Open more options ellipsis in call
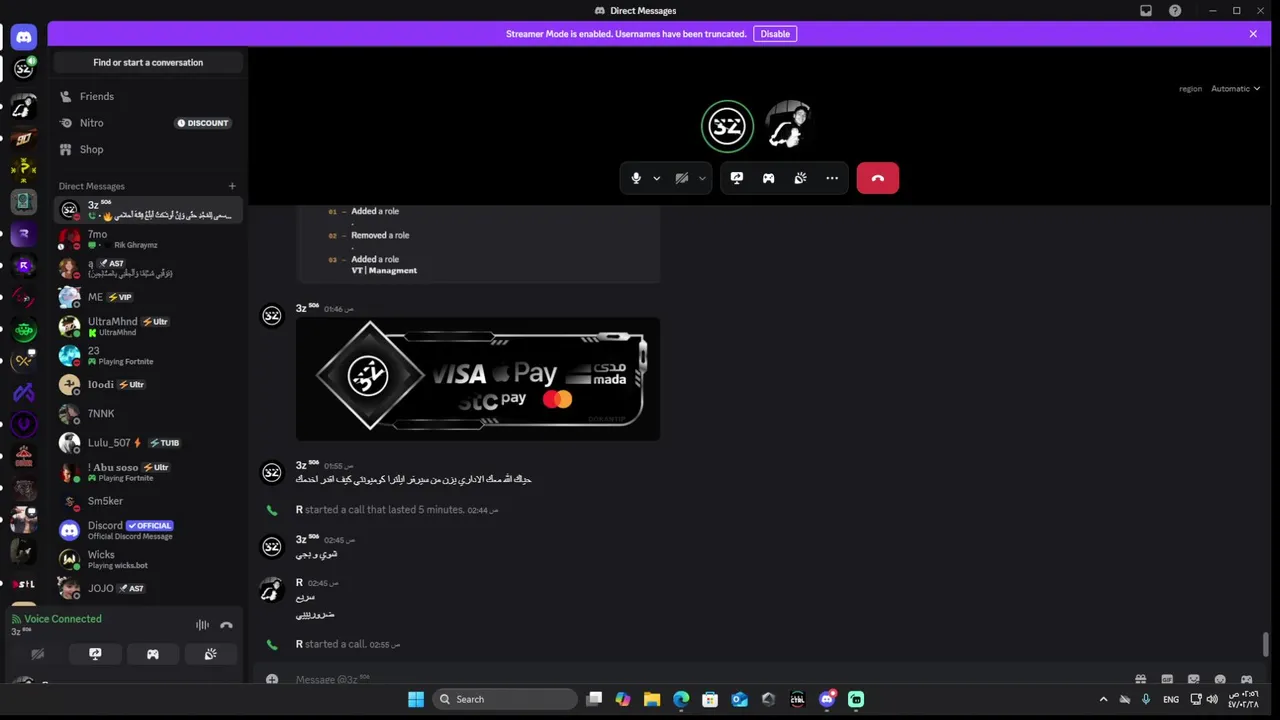1280x720 pixels. click(832, 178)
